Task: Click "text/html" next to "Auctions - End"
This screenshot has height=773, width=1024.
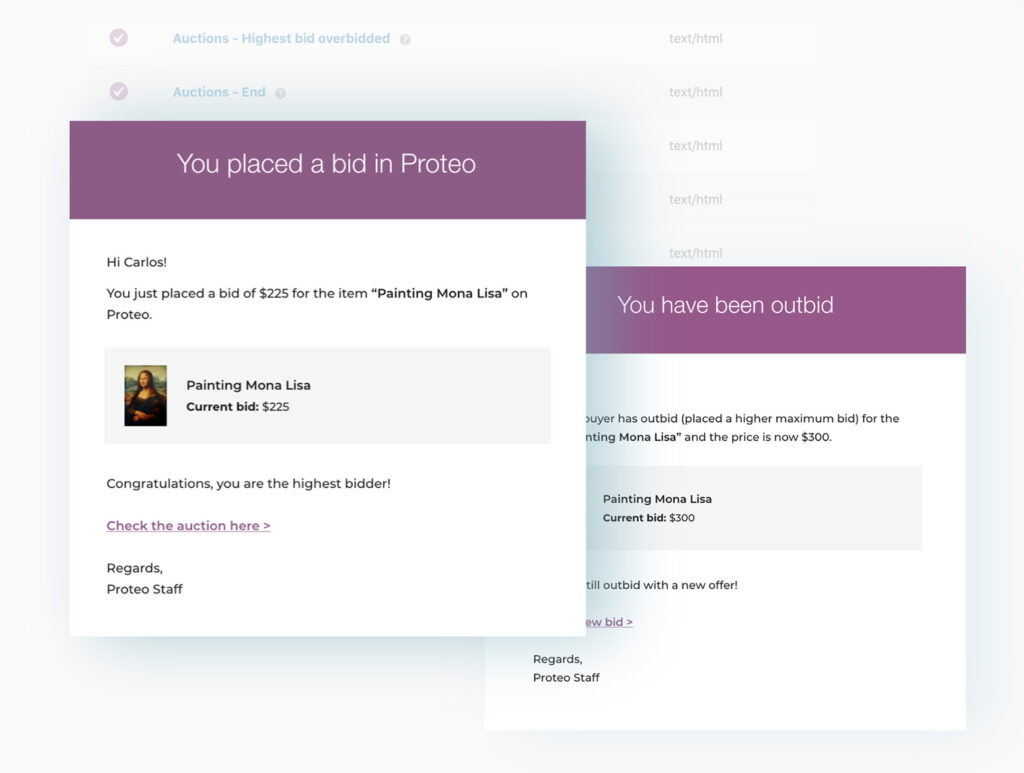Action: (x=695, y=91)
